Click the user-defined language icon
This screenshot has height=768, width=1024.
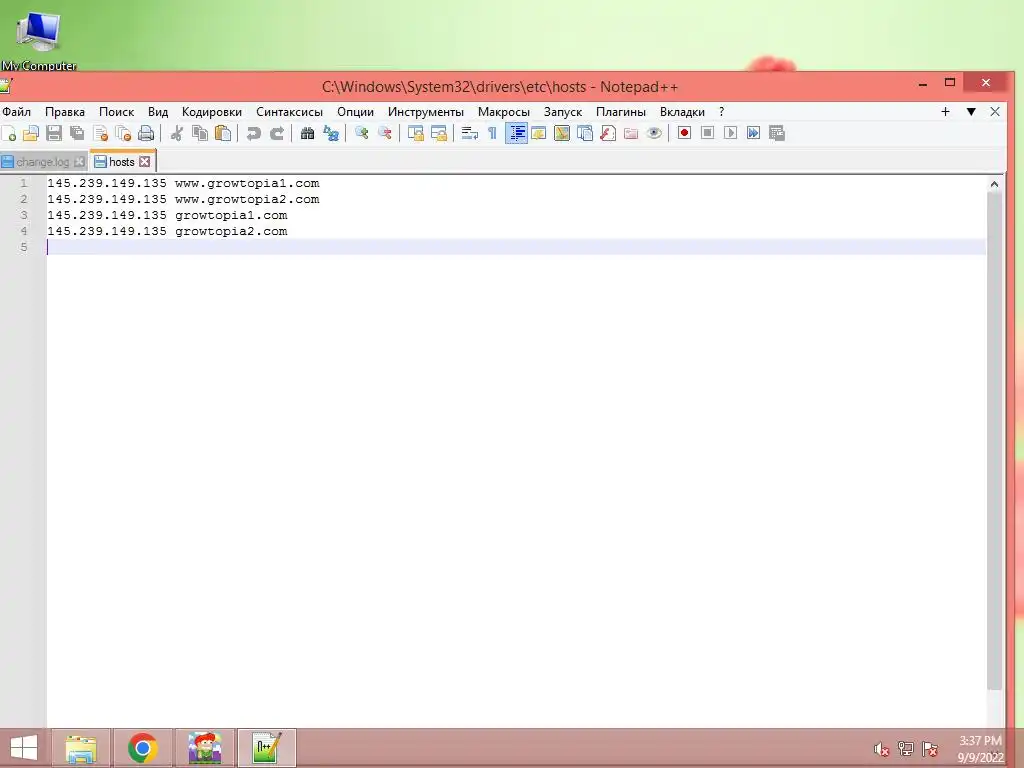click(x=539, y=133)
